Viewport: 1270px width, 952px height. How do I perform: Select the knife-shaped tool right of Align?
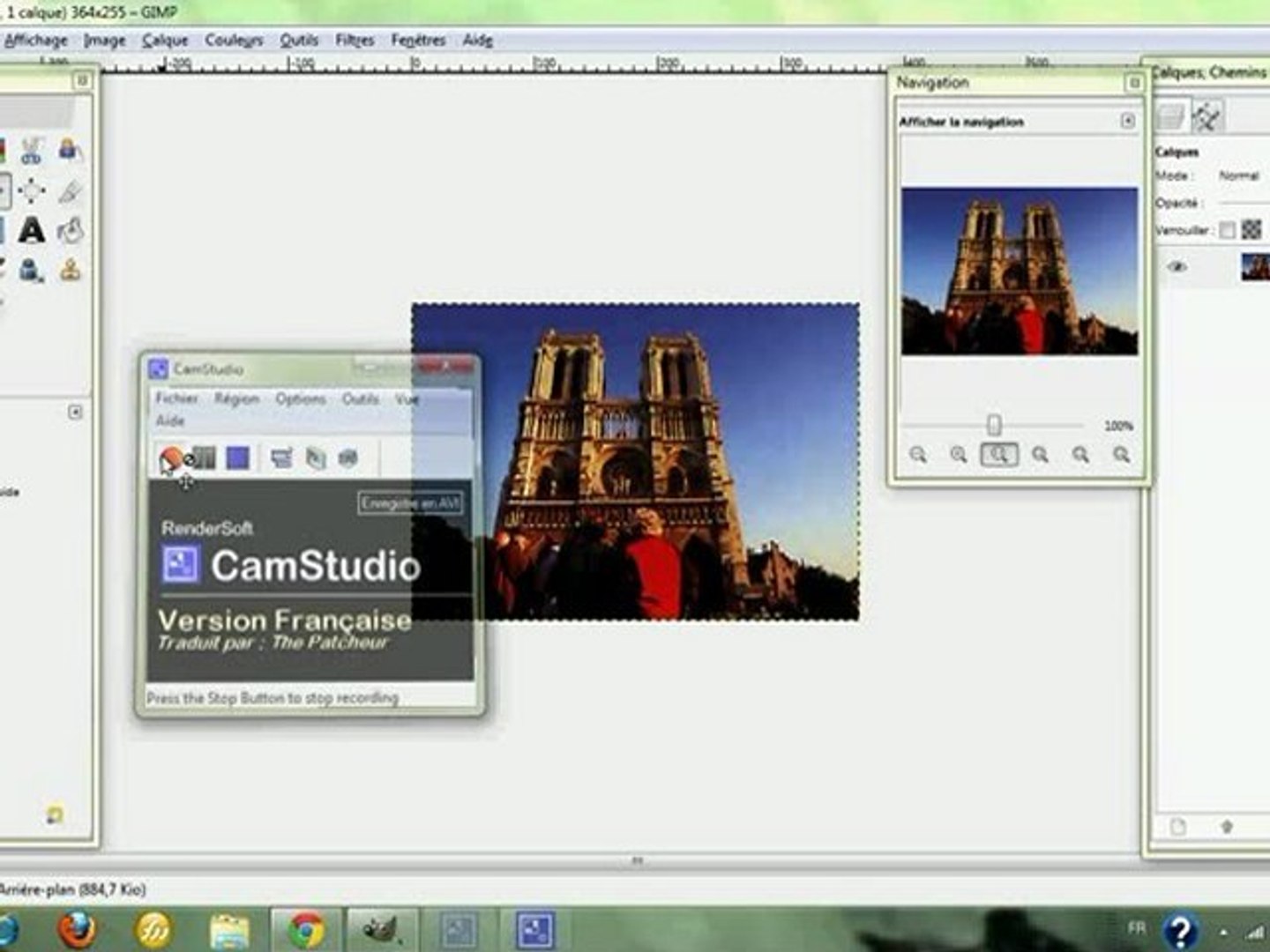(x=71, y=191)
